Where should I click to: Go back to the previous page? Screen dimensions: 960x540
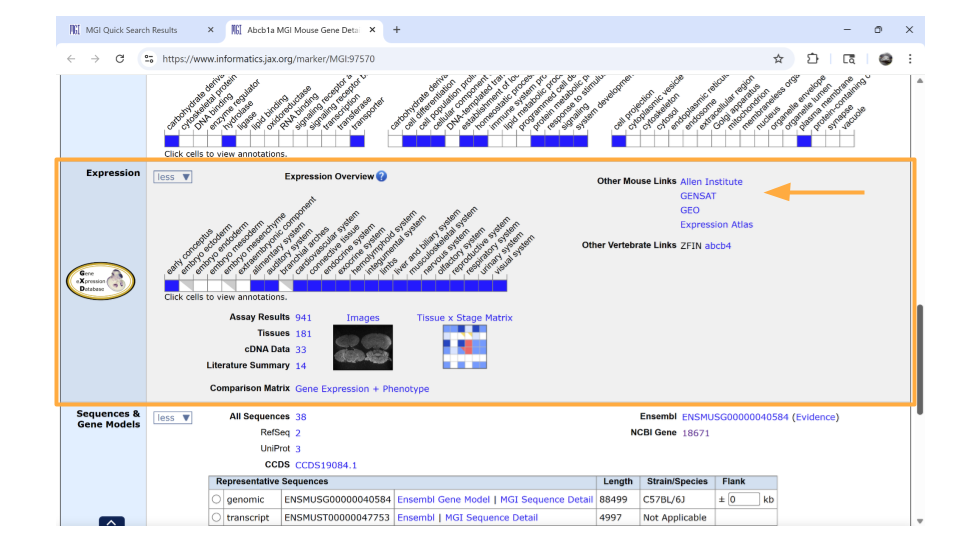pyautogui.click(x=71, y=59)
